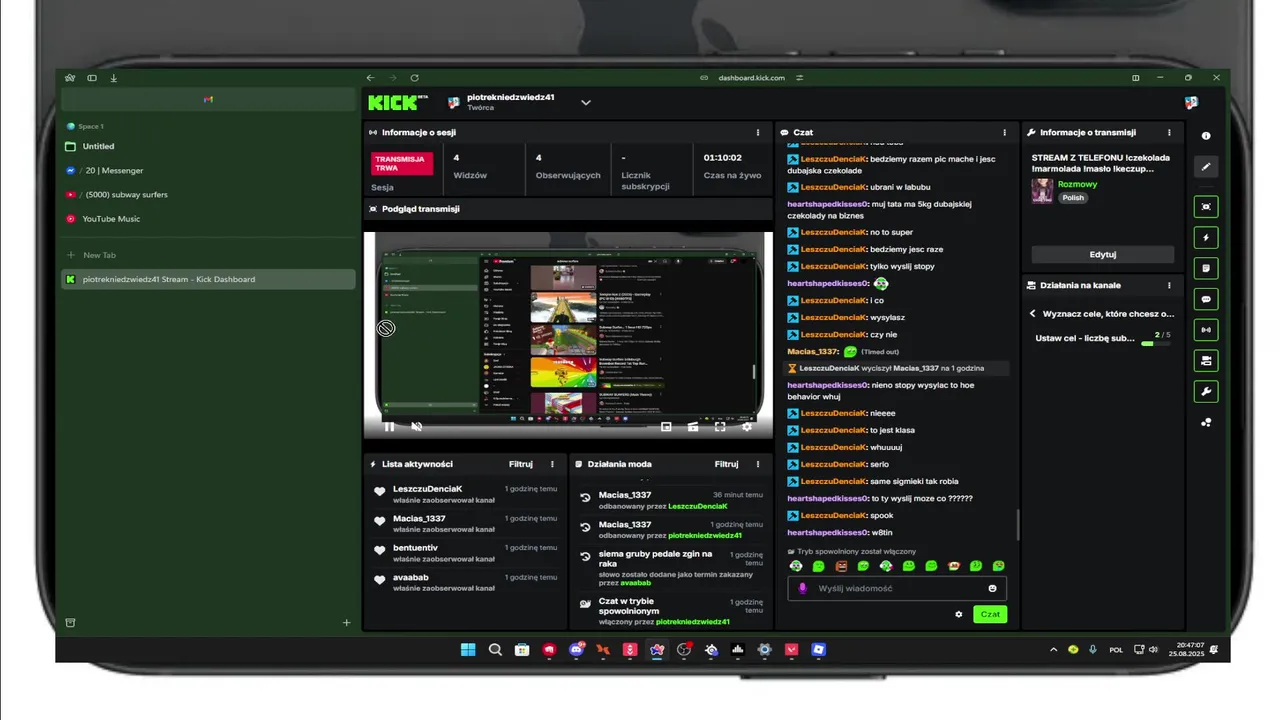
Task: Open the Windows Start menu
Action: click(468, 650)
